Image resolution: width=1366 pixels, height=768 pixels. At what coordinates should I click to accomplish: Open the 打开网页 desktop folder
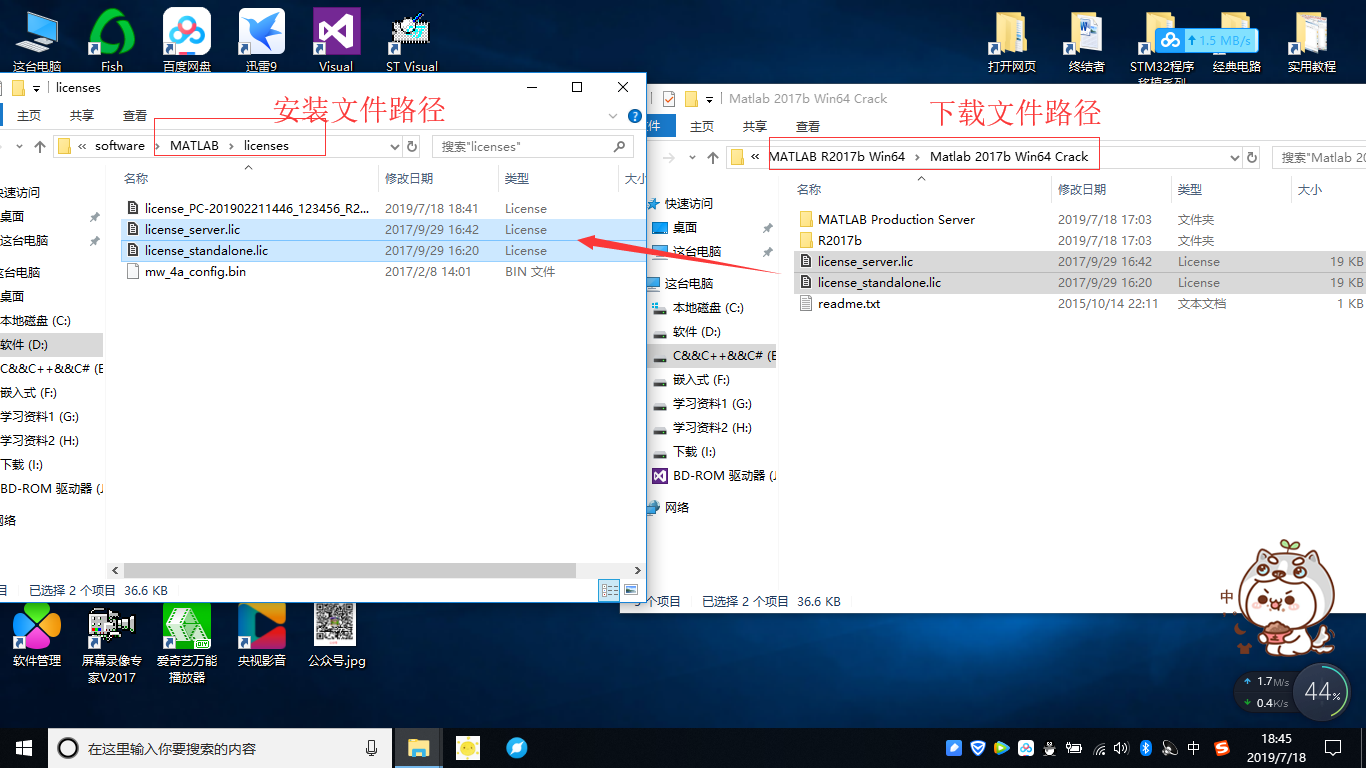1011,40
